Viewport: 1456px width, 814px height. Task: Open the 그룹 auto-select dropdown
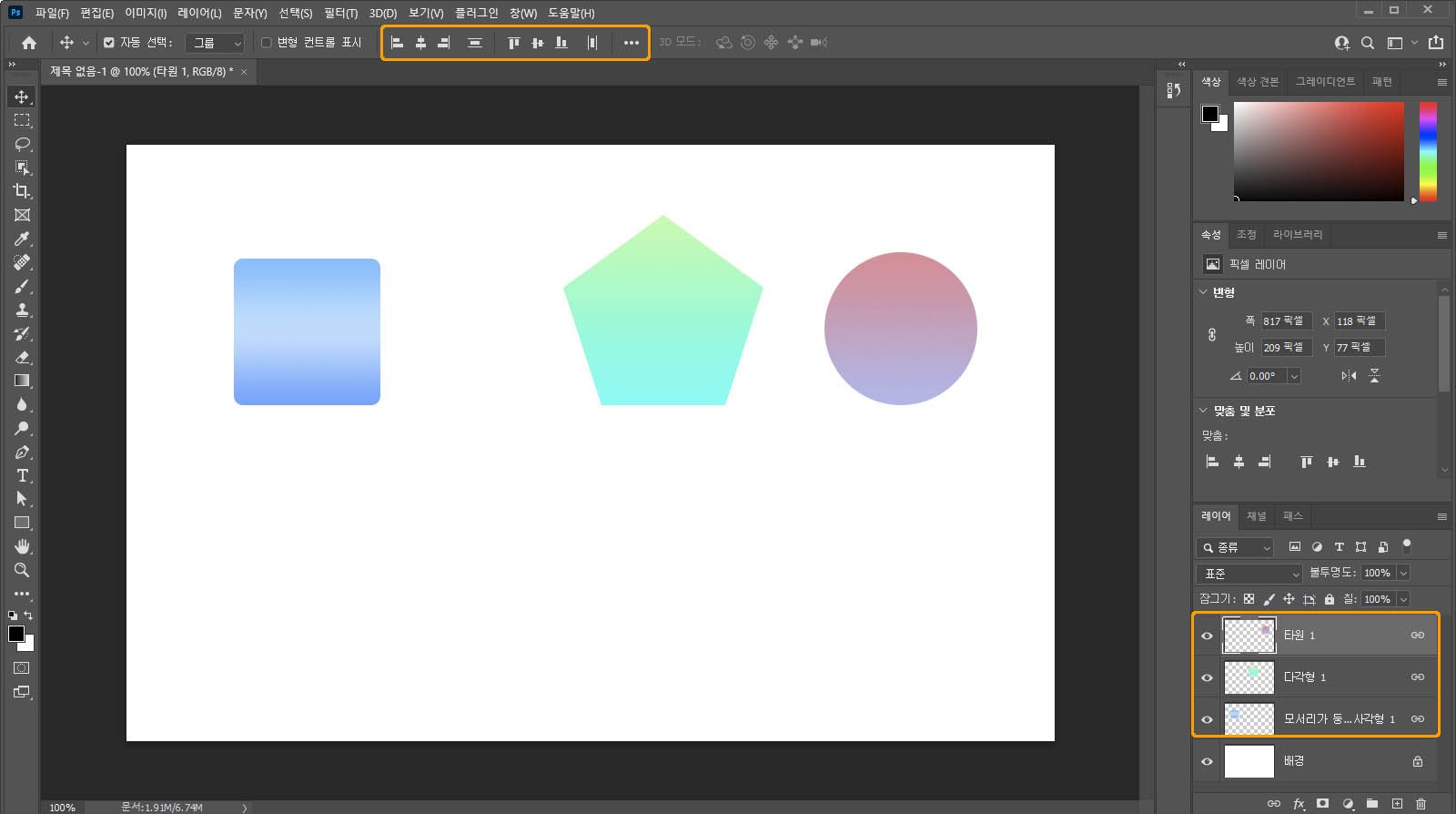click(216, 43)
